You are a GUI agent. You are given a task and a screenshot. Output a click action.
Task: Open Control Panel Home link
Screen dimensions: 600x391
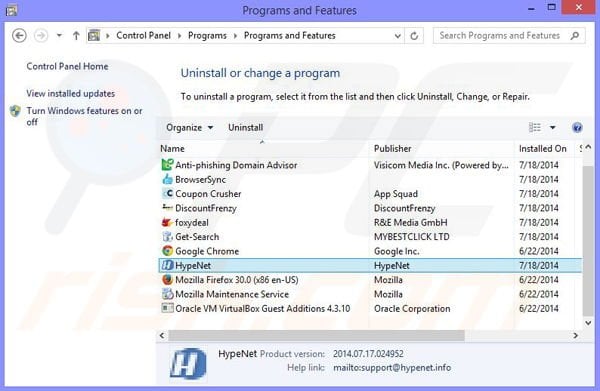point(67,66)
